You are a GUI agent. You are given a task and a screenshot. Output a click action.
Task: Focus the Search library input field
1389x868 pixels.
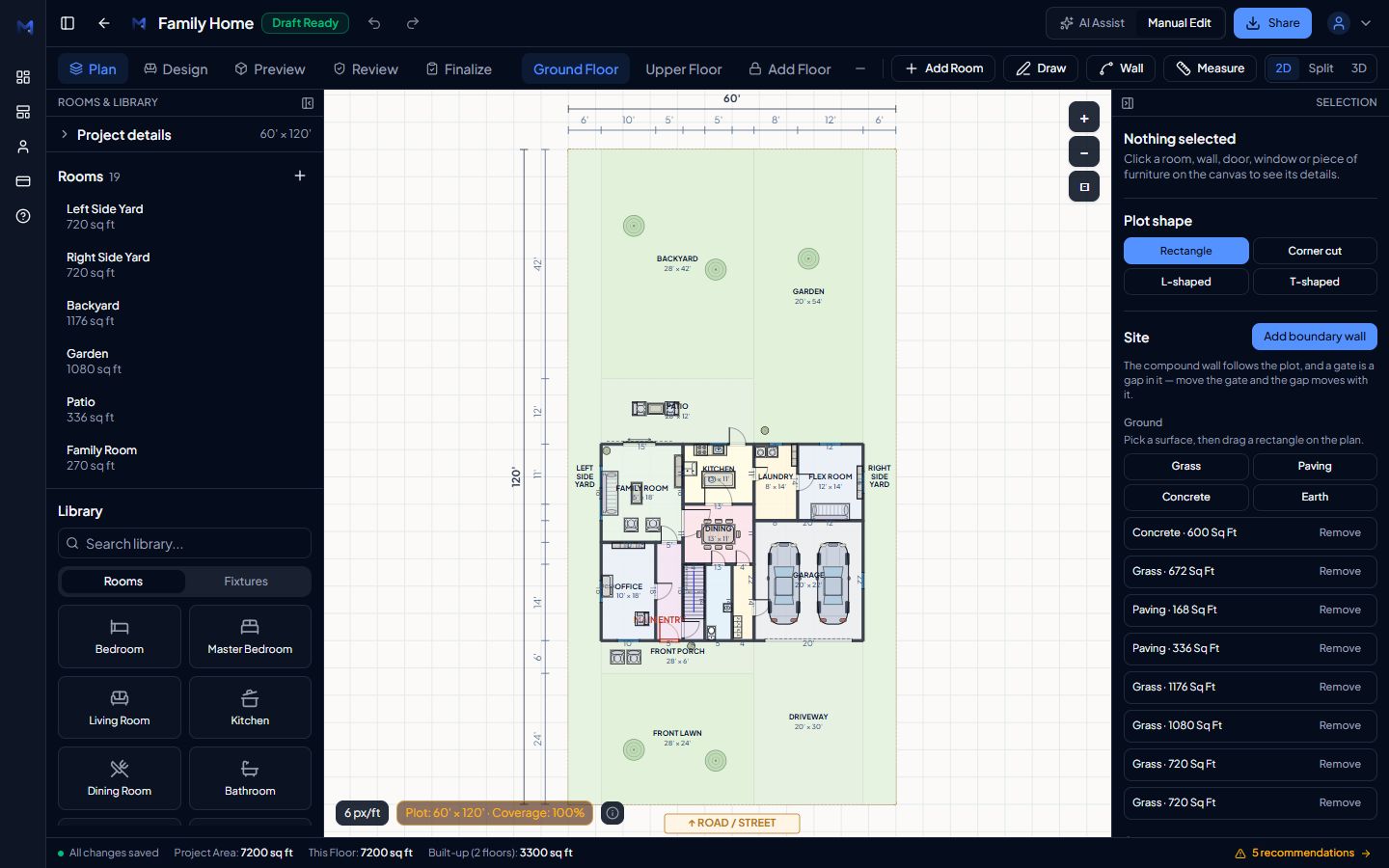tap(184, 543)
